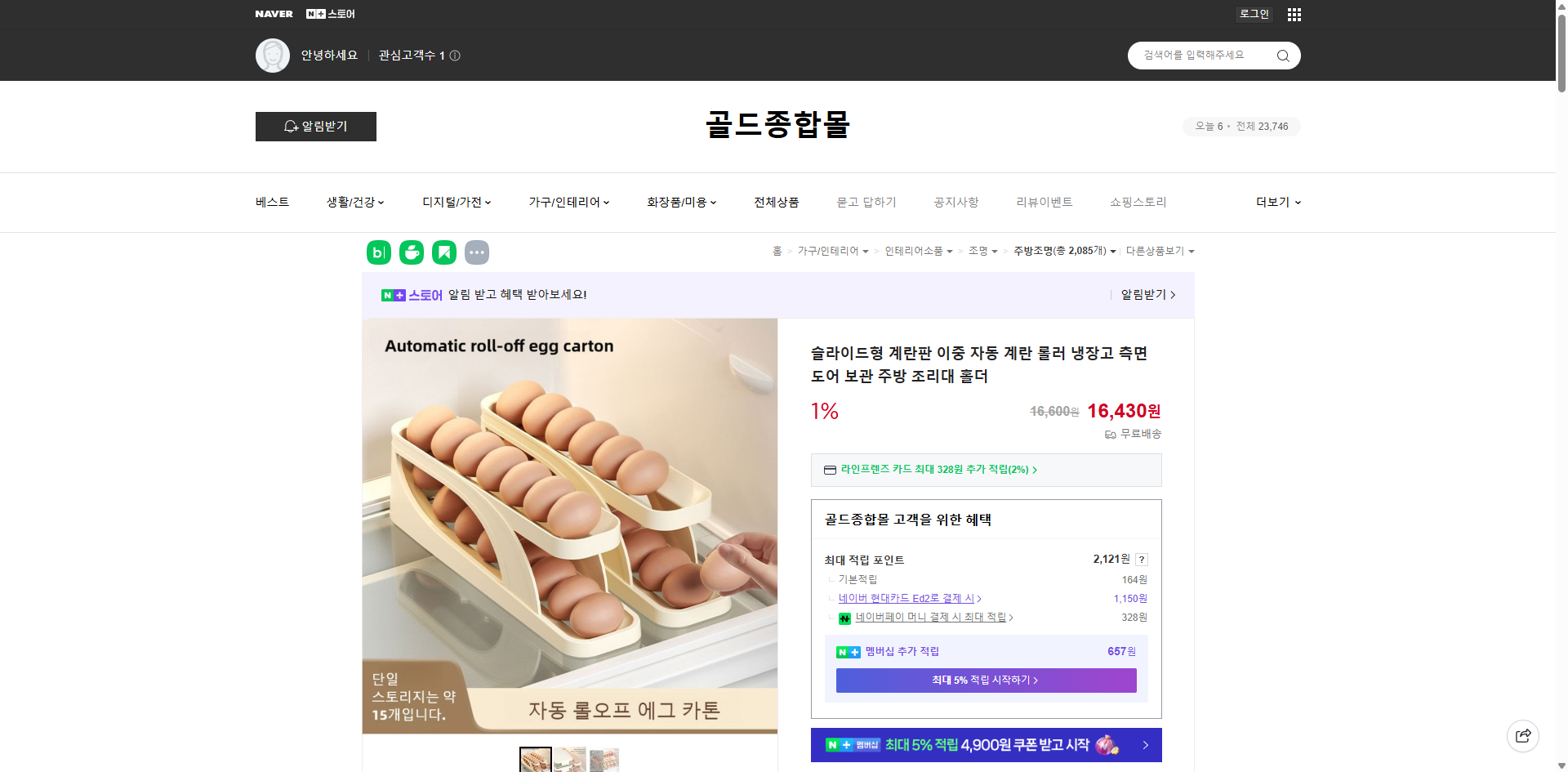Click the search magnifier icon
1568x772 pixels.
[1282, 55]
